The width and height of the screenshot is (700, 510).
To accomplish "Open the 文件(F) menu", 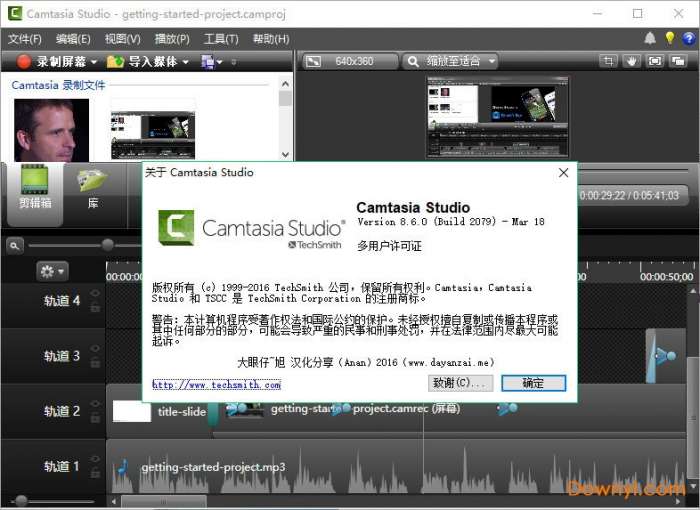I will [x=25, y=38].
